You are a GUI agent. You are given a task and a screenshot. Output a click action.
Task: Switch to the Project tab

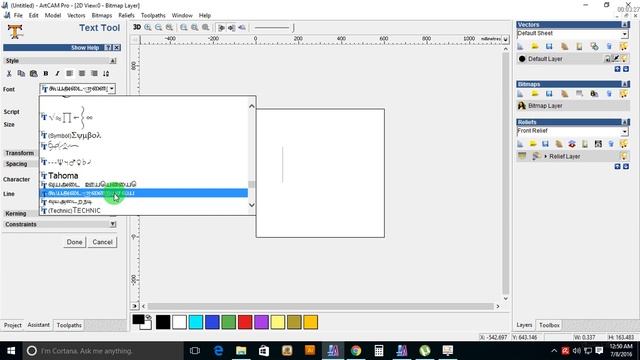[x=13, y=325]
